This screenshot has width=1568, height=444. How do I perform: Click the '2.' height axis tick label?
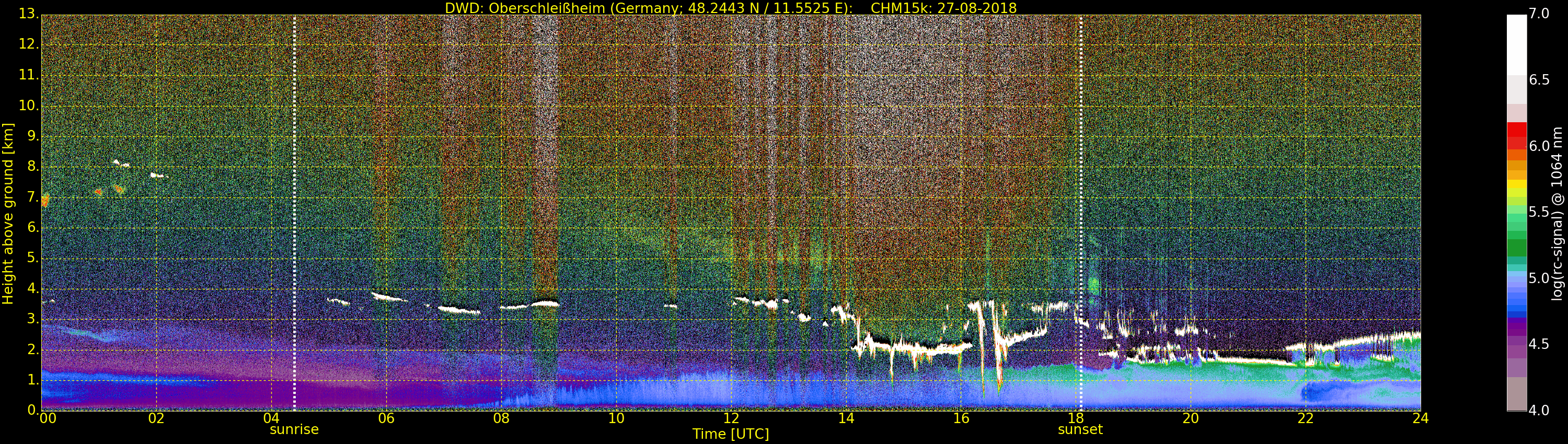33,349
